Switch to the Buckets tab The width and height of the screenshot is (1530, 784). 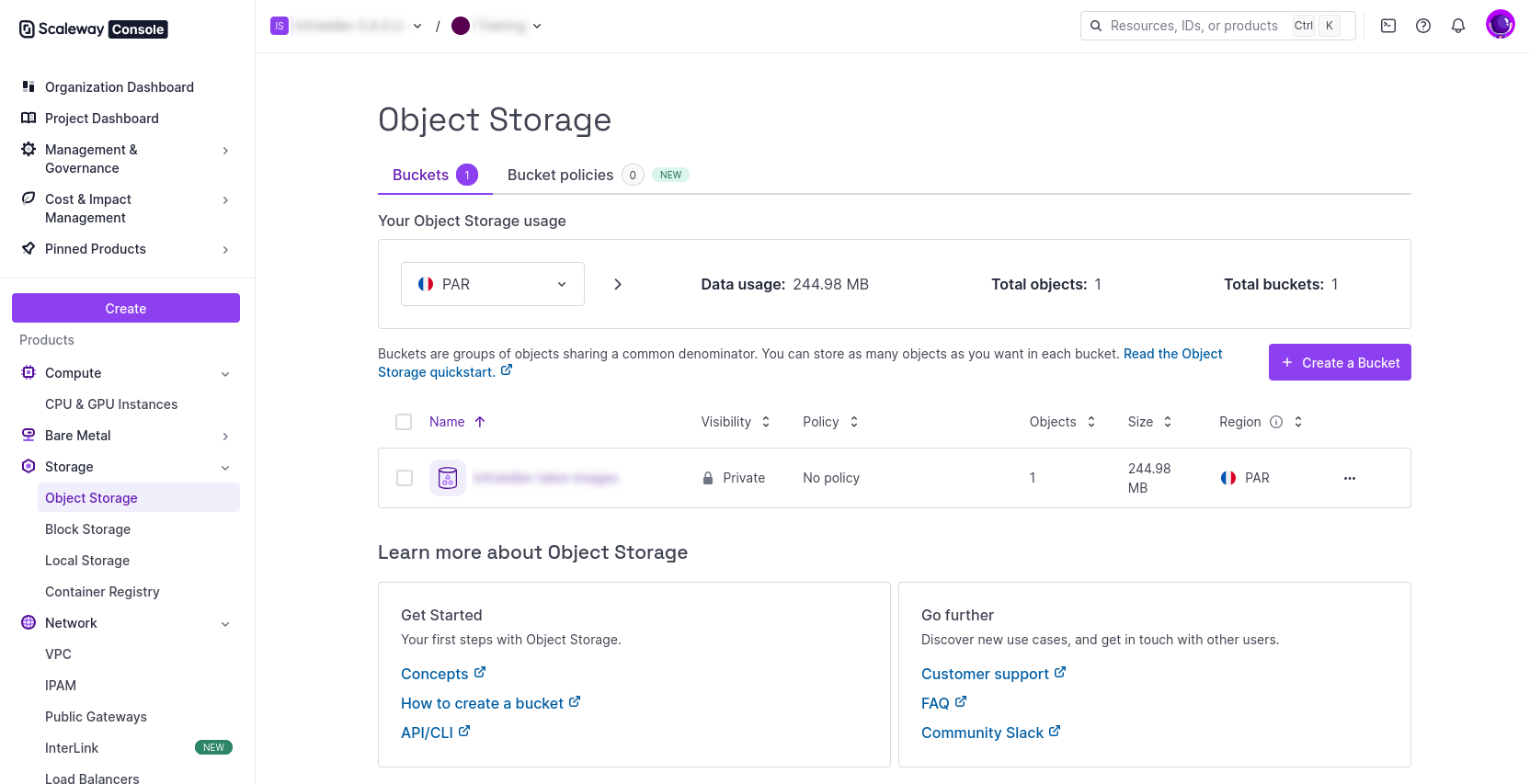pyautogui.click(x=435, y=175)
